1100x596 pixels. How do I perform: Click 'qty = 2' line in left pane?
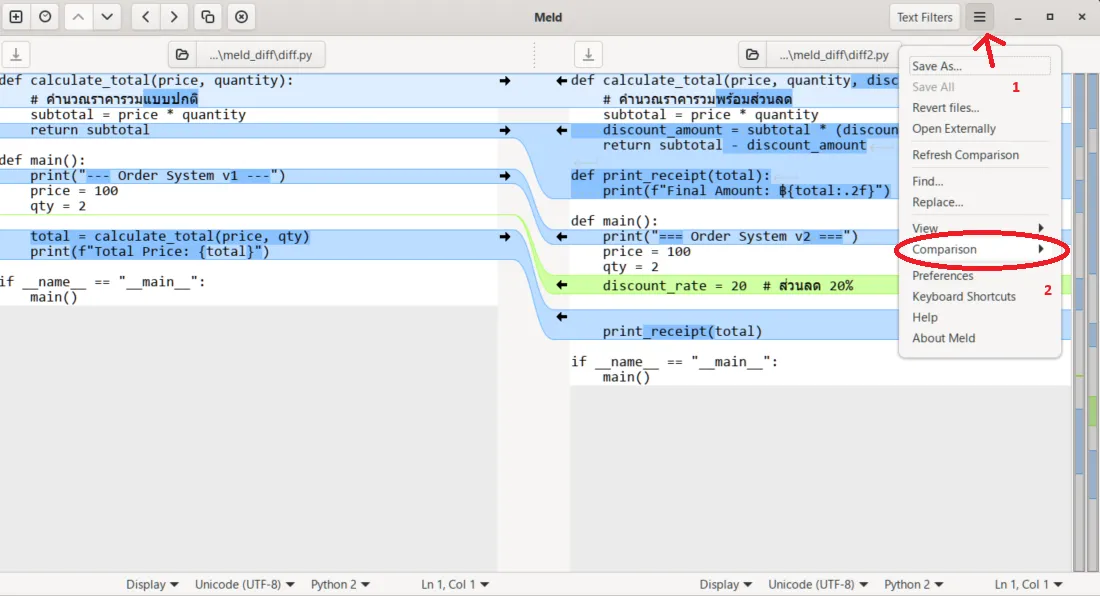58,206
